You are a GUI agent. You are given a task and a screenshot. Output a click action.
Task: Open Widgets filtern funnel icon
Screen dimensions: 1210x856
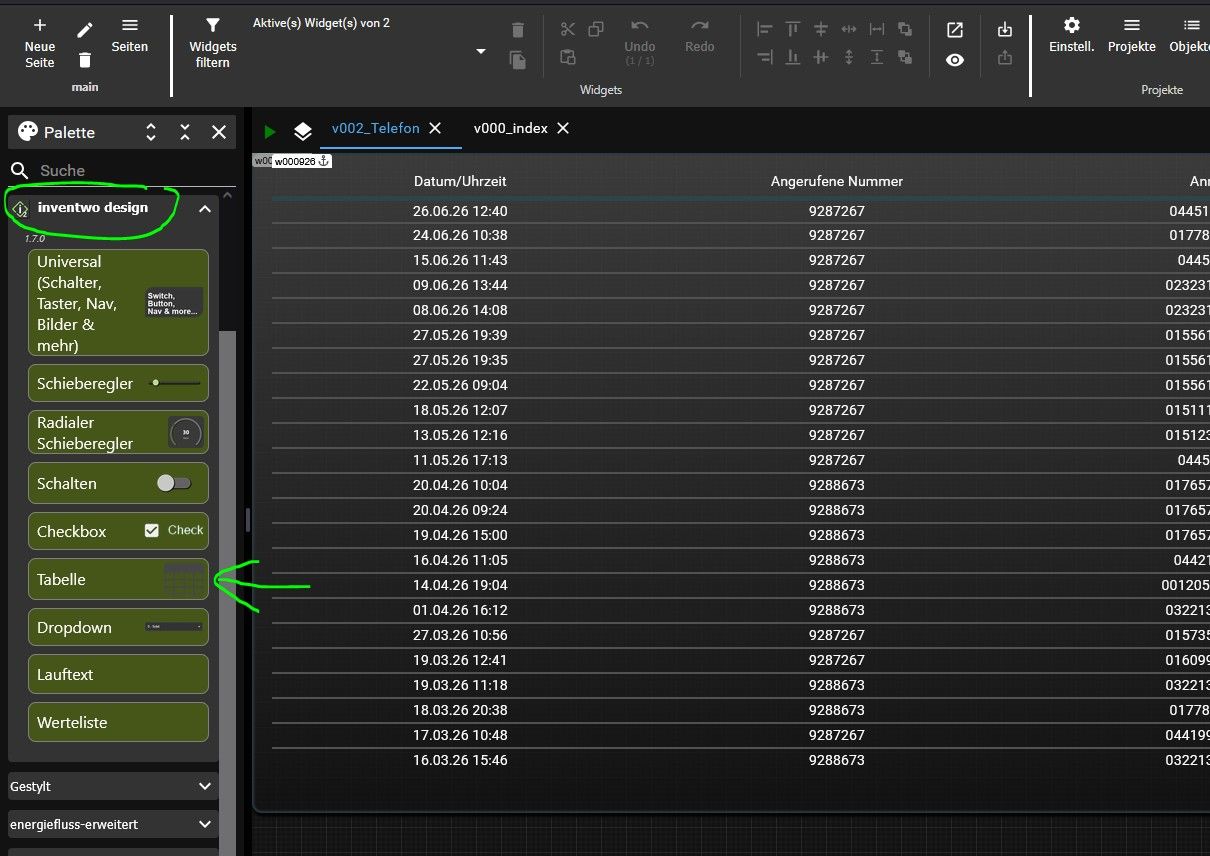[x=213, y=25]
